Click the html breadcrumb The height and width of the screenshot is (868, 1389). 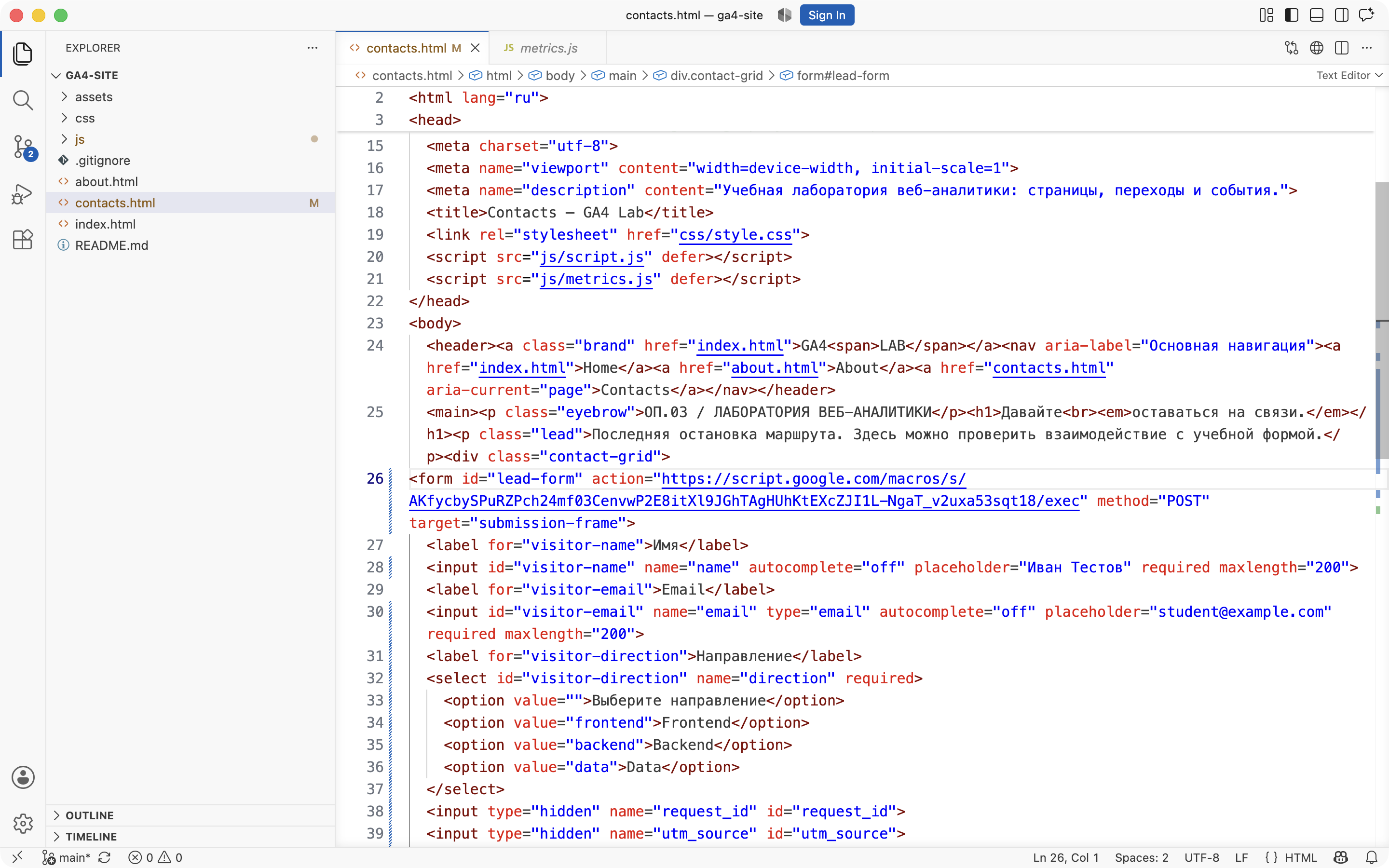pos(498,75)
